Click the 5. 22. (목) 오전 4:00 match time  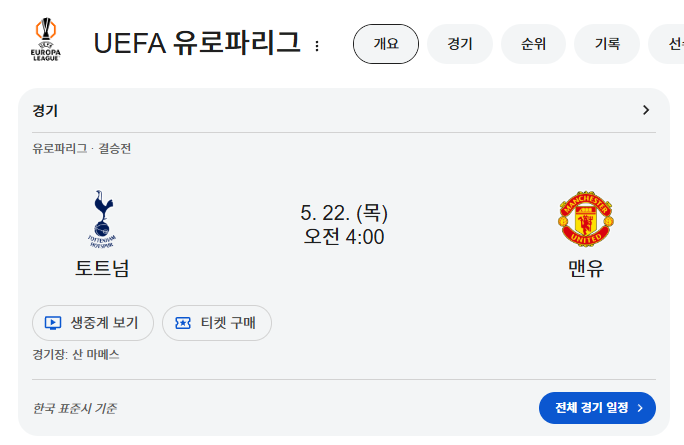pos(344,225)
